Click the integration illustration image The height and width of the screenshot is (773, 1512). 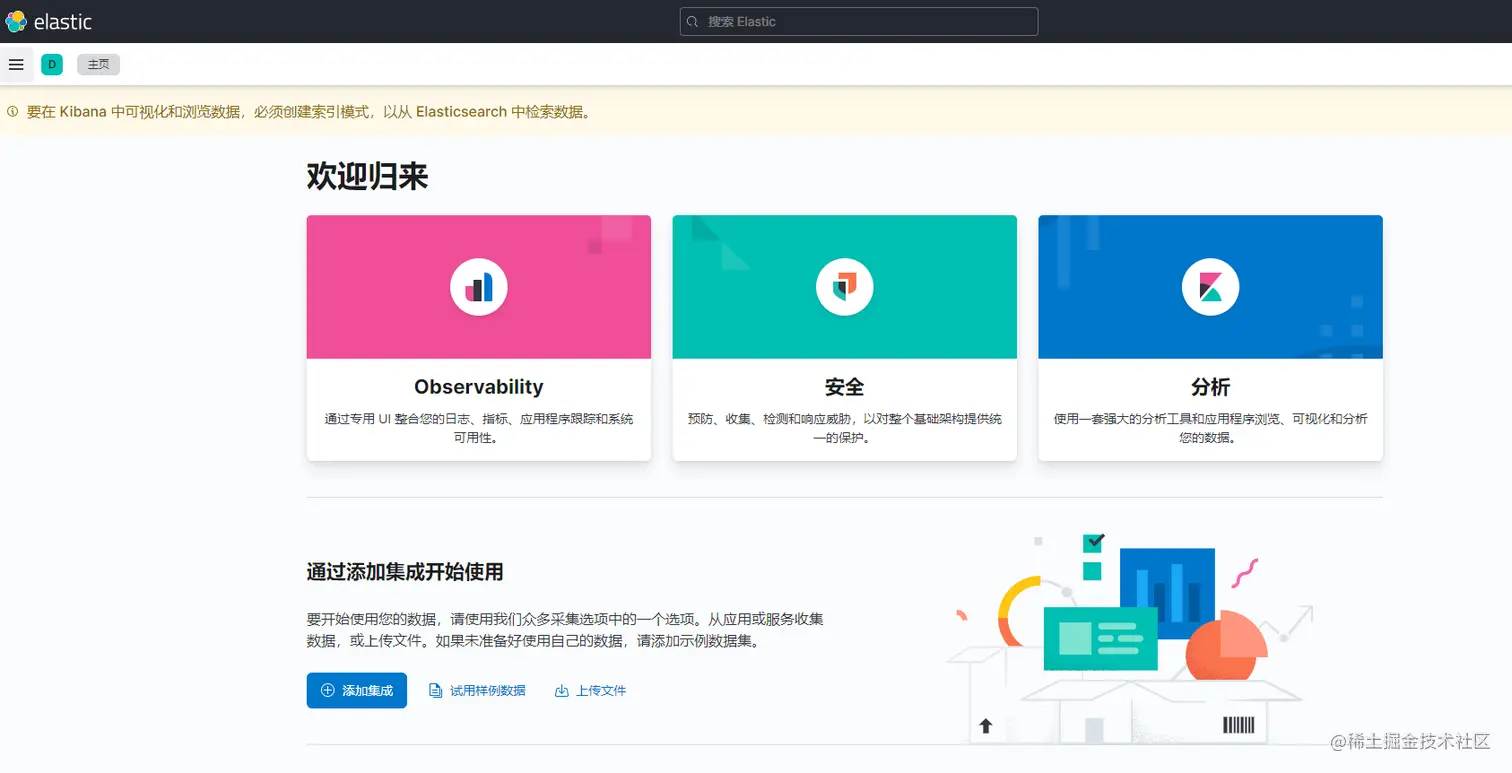coord(1130,640)
